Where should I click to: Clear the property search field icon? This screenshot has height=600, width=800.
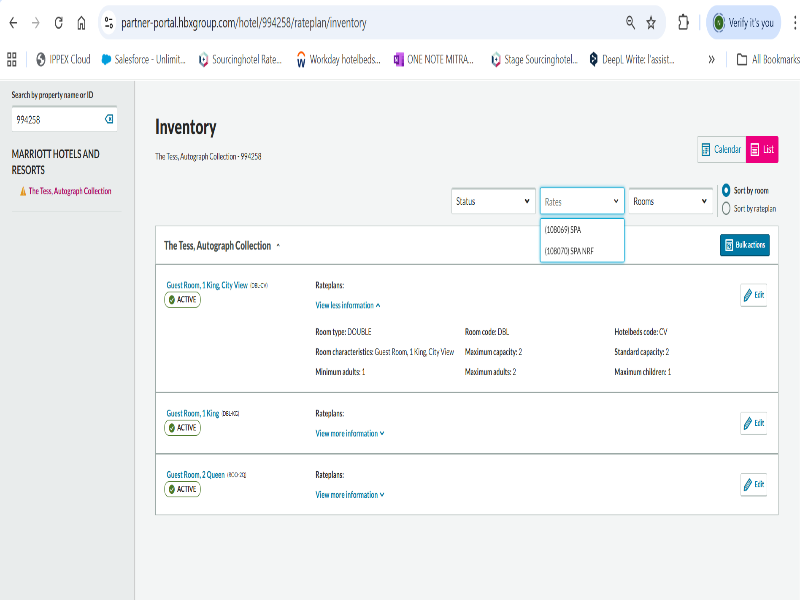tap(109, 119)
